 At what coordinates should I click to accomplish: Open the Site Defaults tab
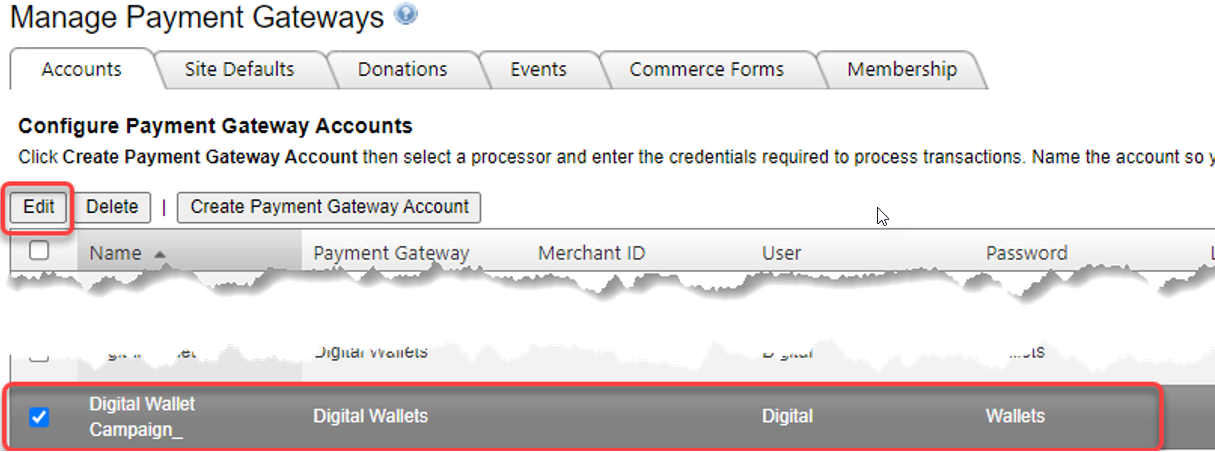(x=239, y=69)
